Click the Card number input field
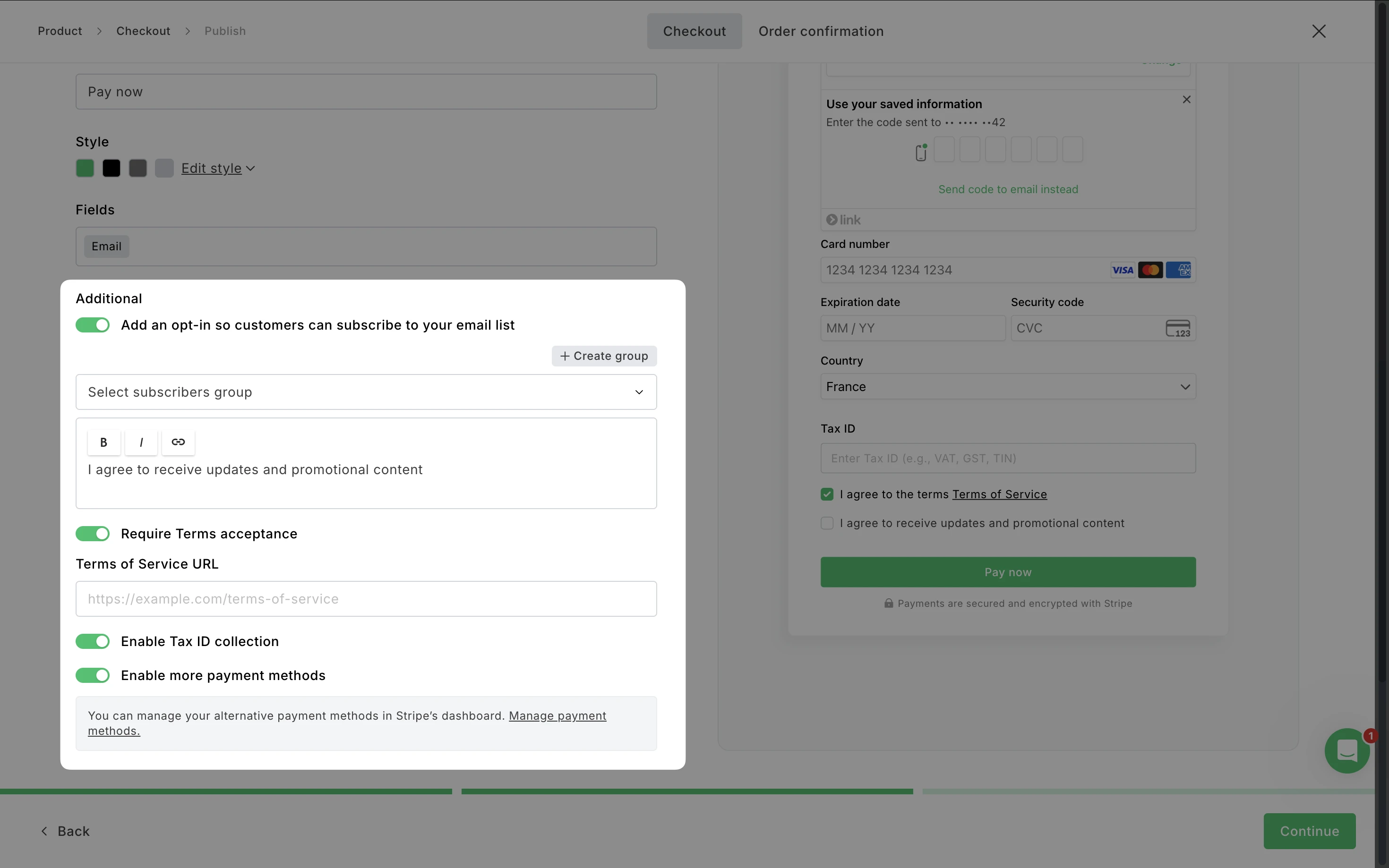The height and width of the screenshot is (868, 1389). pyautogui.click(x=1008, y=270)
